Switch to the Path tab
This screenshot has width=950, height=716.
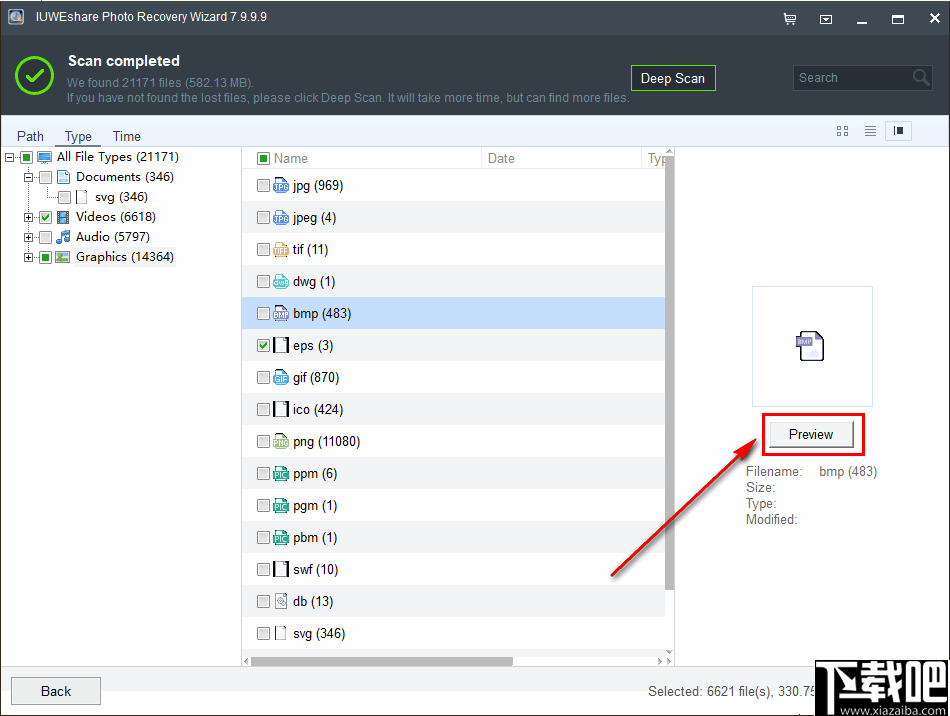pyautogui.click(x=30, y=136)
